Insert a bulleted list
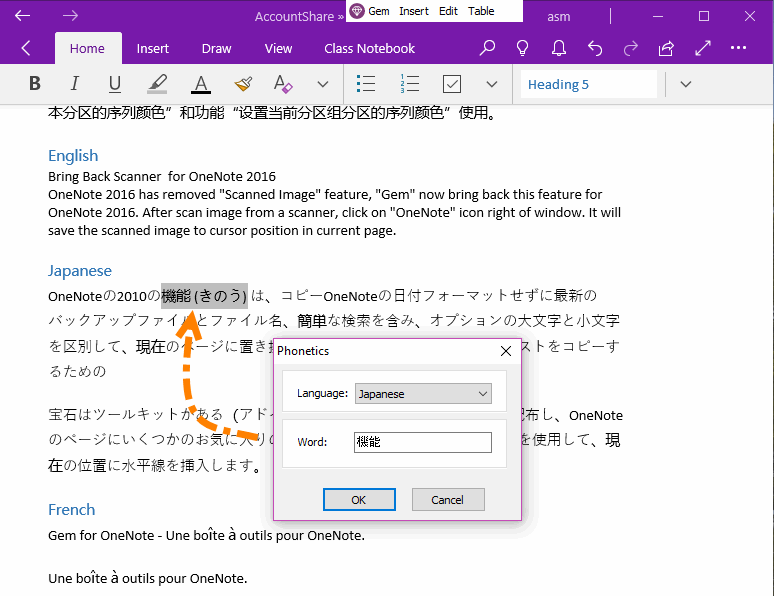This screenshot has width=774, height=596. pyautogui.click(x=366, y=83)
